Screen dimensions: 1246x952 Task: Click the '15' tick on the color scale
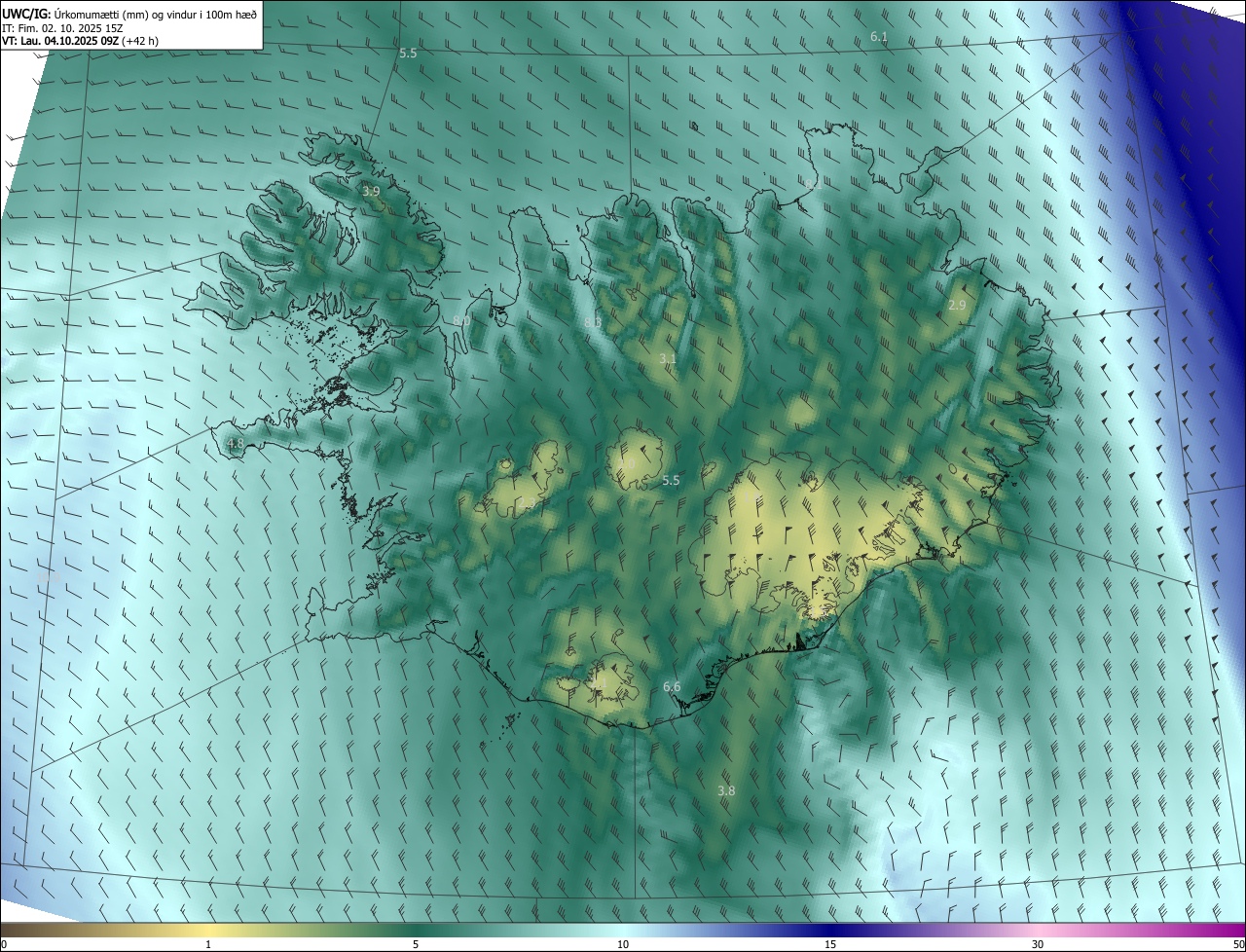pyautogui.click(x=830, y=944)
